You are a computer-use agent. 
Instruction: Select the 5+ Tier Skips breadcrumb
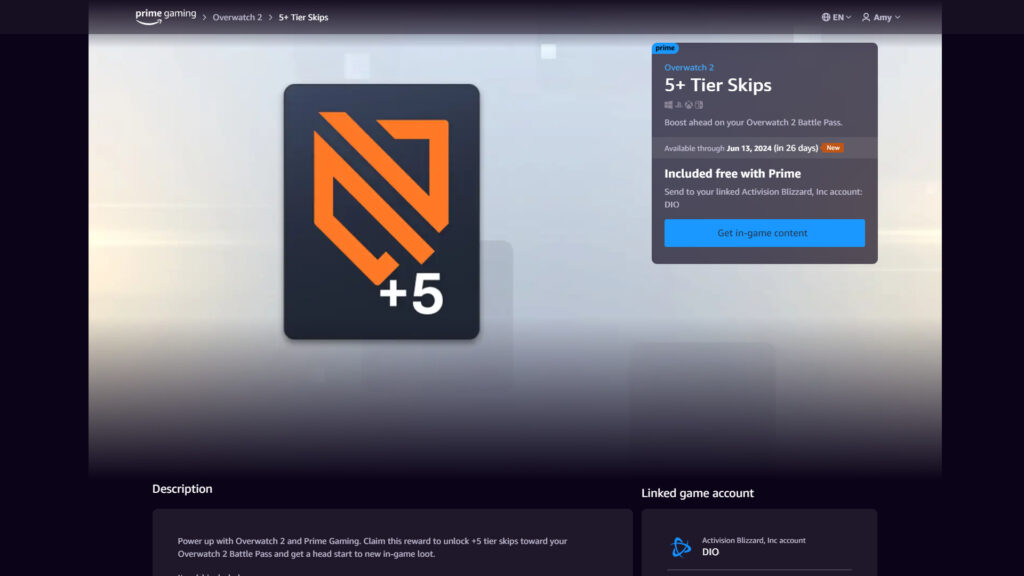click(303, 17)
